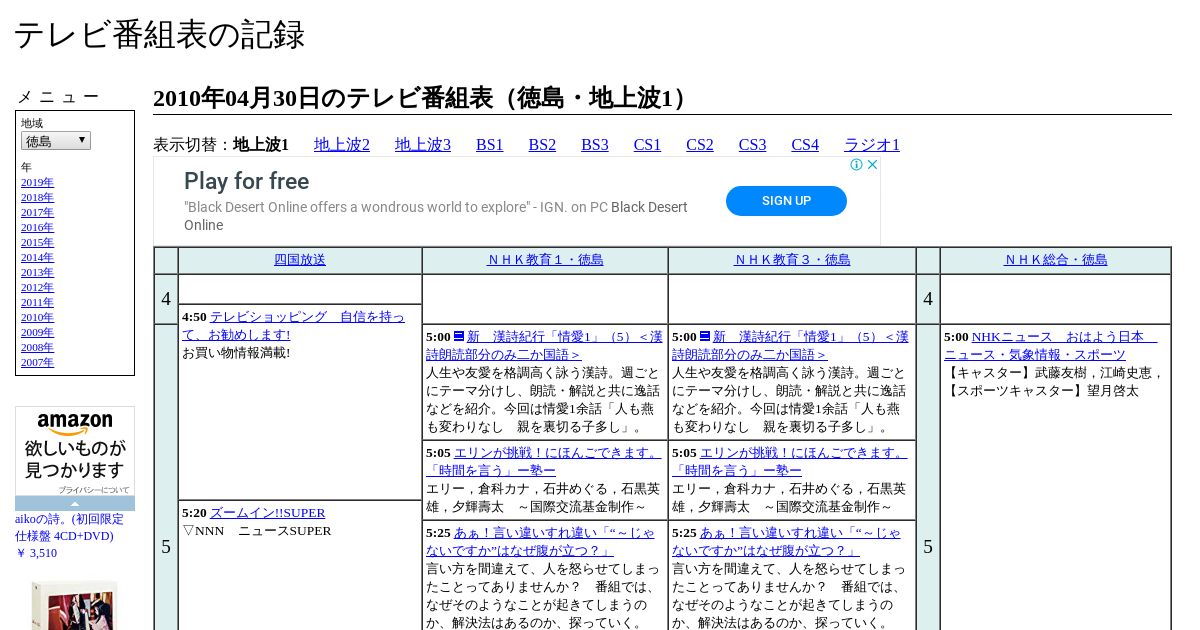The image size is (1200, 630).
Task: Open the 2007年 year link
Action: click(37, 363)
